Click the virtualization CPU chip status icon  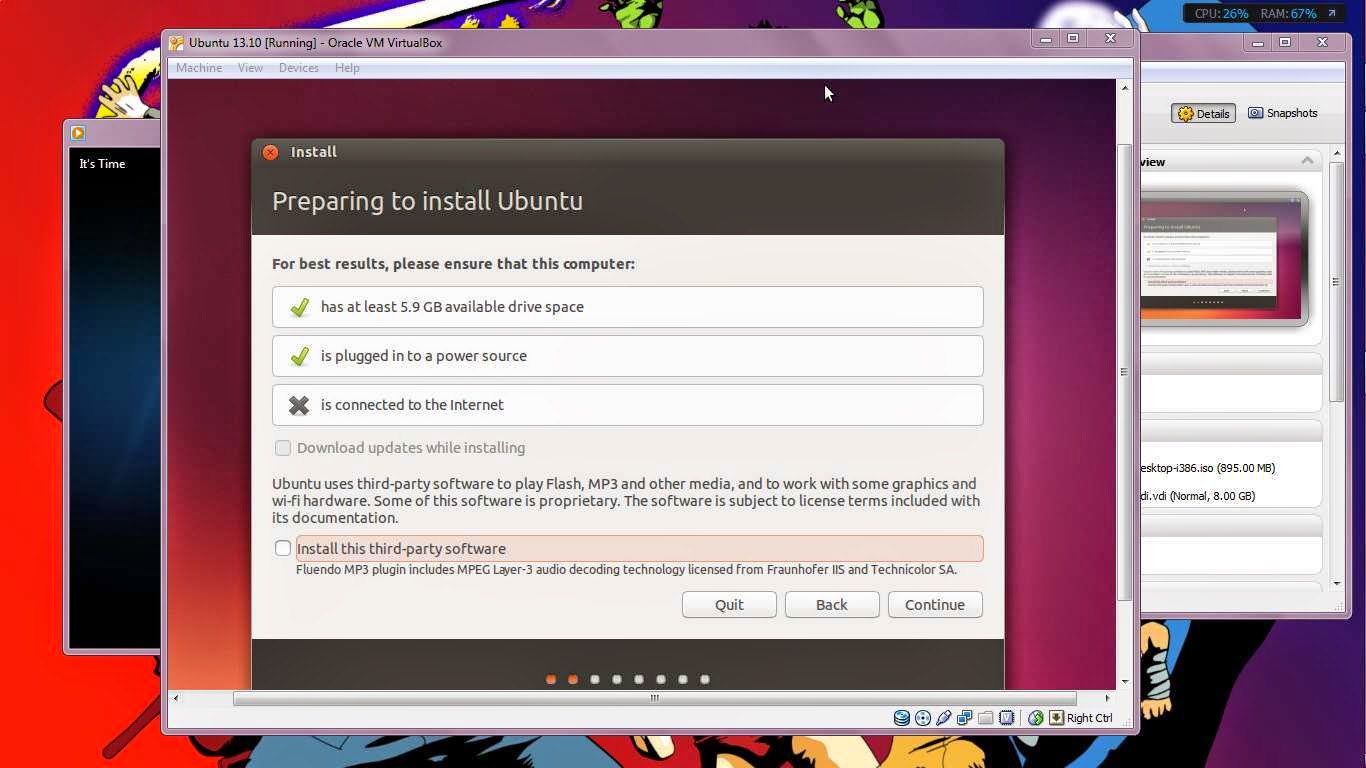(x=1007, y=718)
